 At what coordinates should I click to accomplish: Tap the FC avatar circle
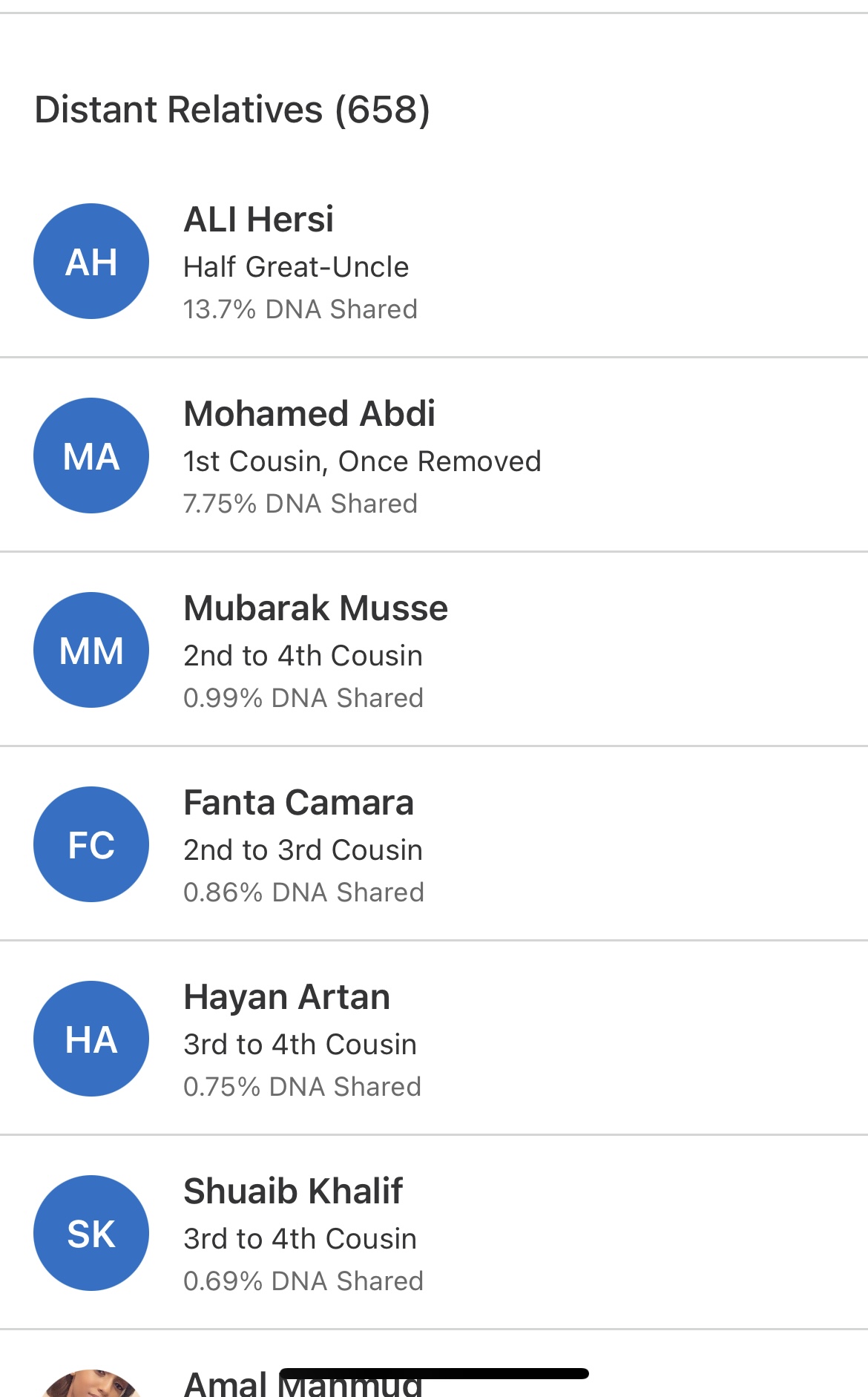(x=91, y=844)
